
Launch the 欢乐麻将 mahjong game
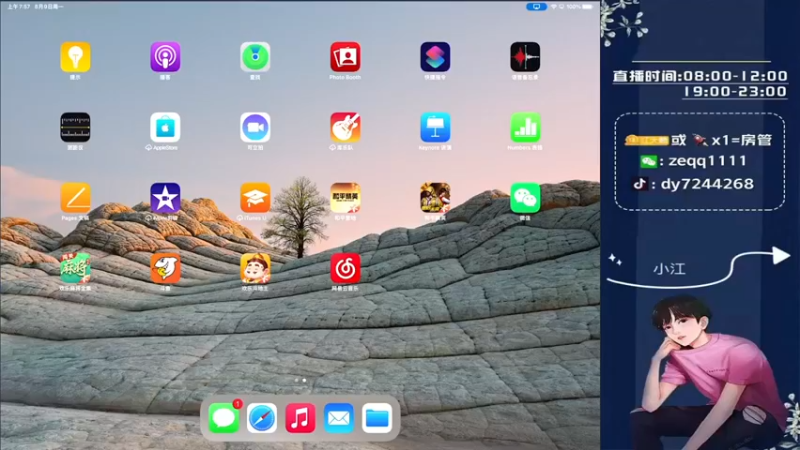[76, 268]
